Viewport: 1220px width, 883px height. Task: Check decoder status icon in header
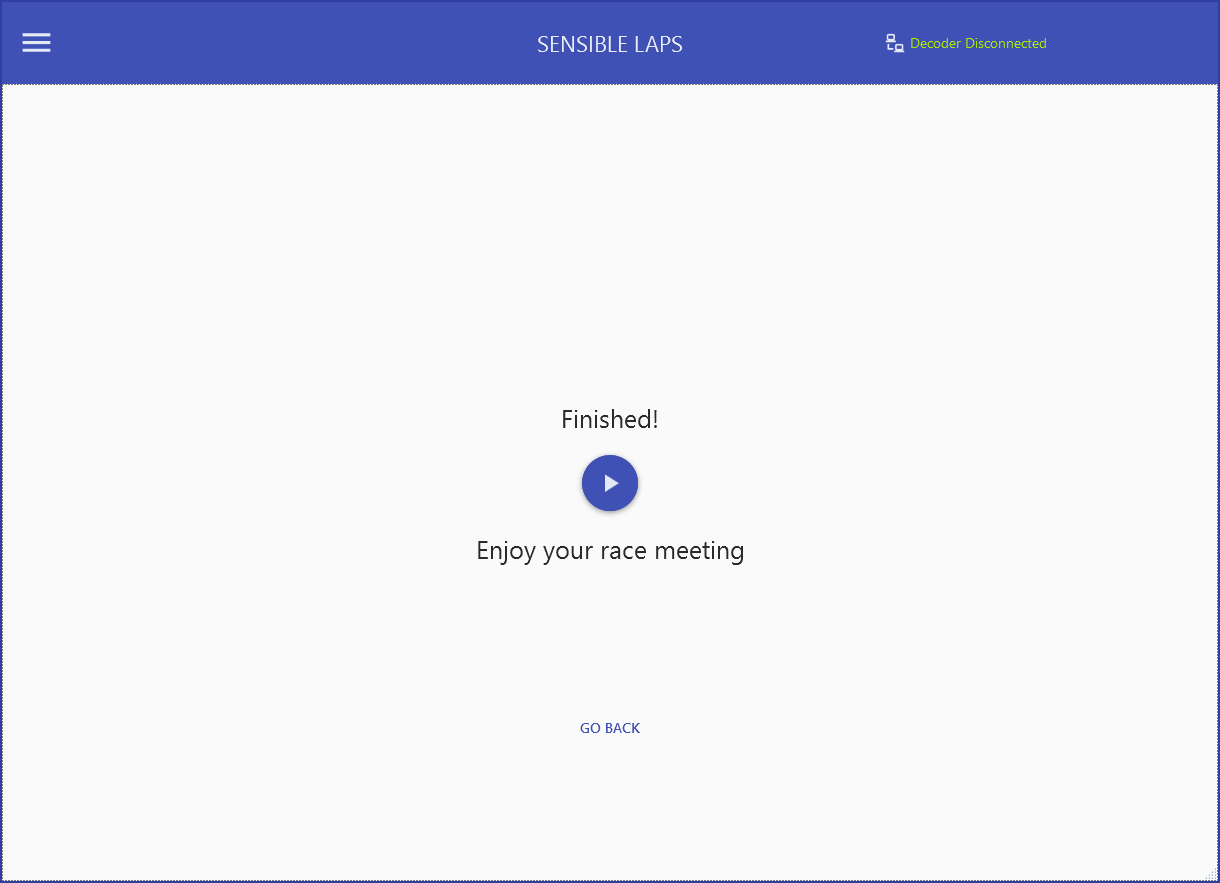click(894, 43)
